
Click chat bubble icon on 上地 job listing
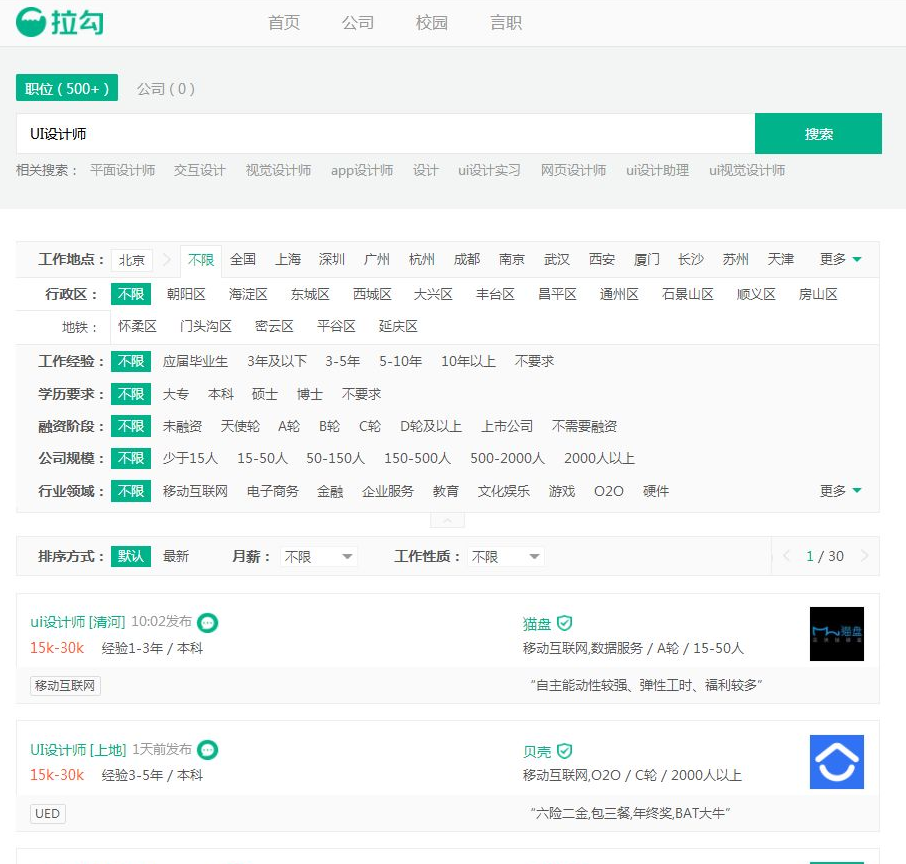[x=207, y=749]
